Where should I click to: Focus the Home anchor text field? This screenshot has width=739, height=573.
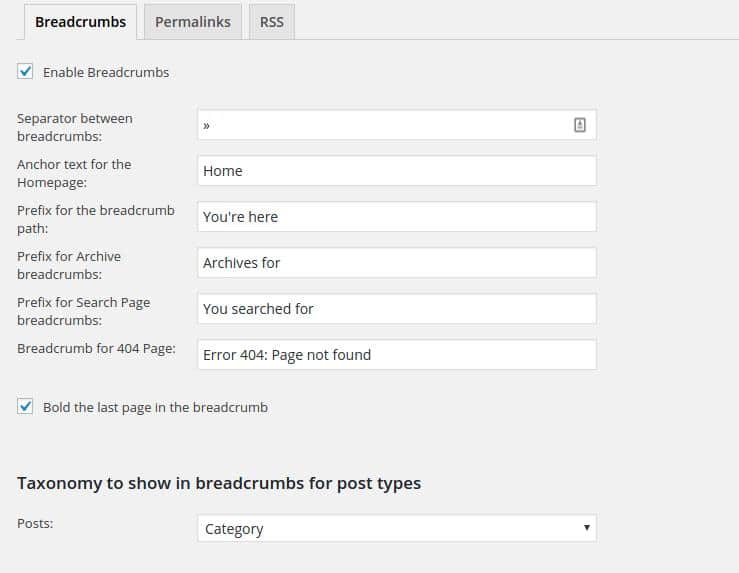click(x=396, y=171)
